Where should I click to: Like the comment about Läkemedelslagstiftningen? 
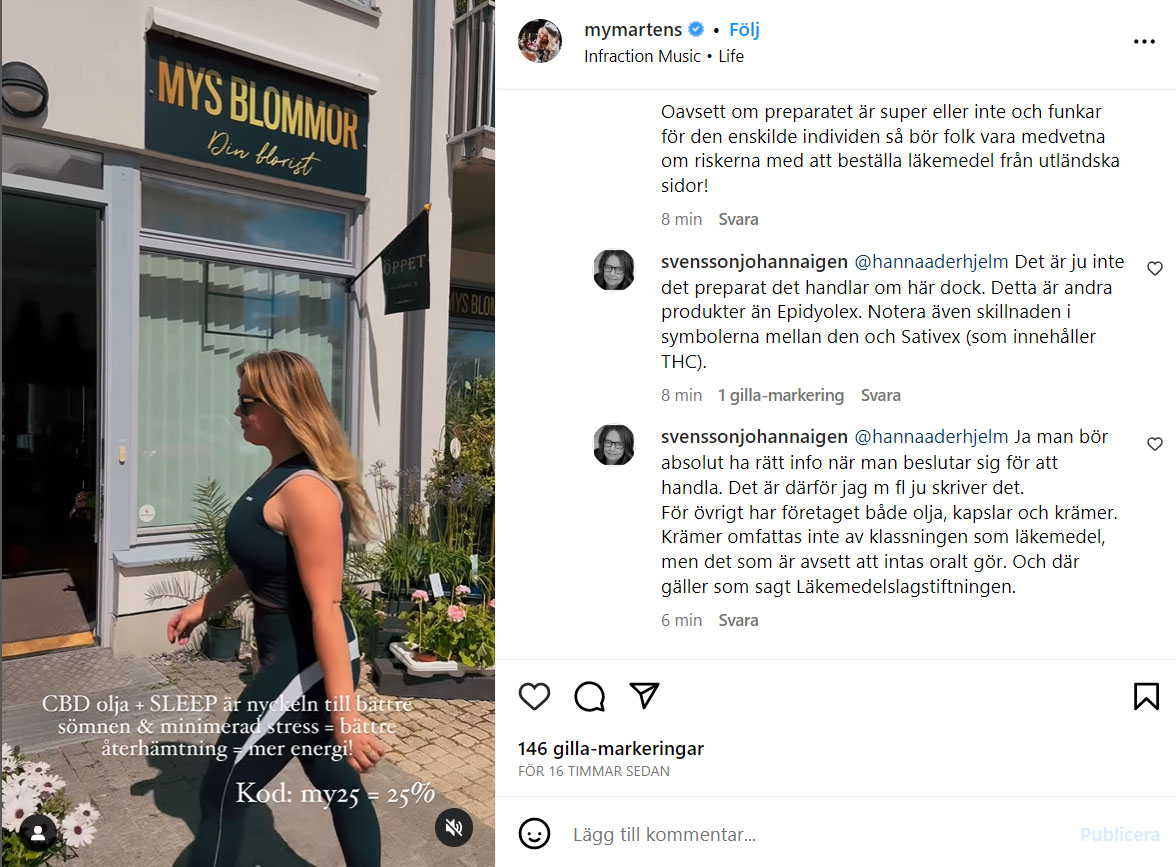coord(1155,444)
